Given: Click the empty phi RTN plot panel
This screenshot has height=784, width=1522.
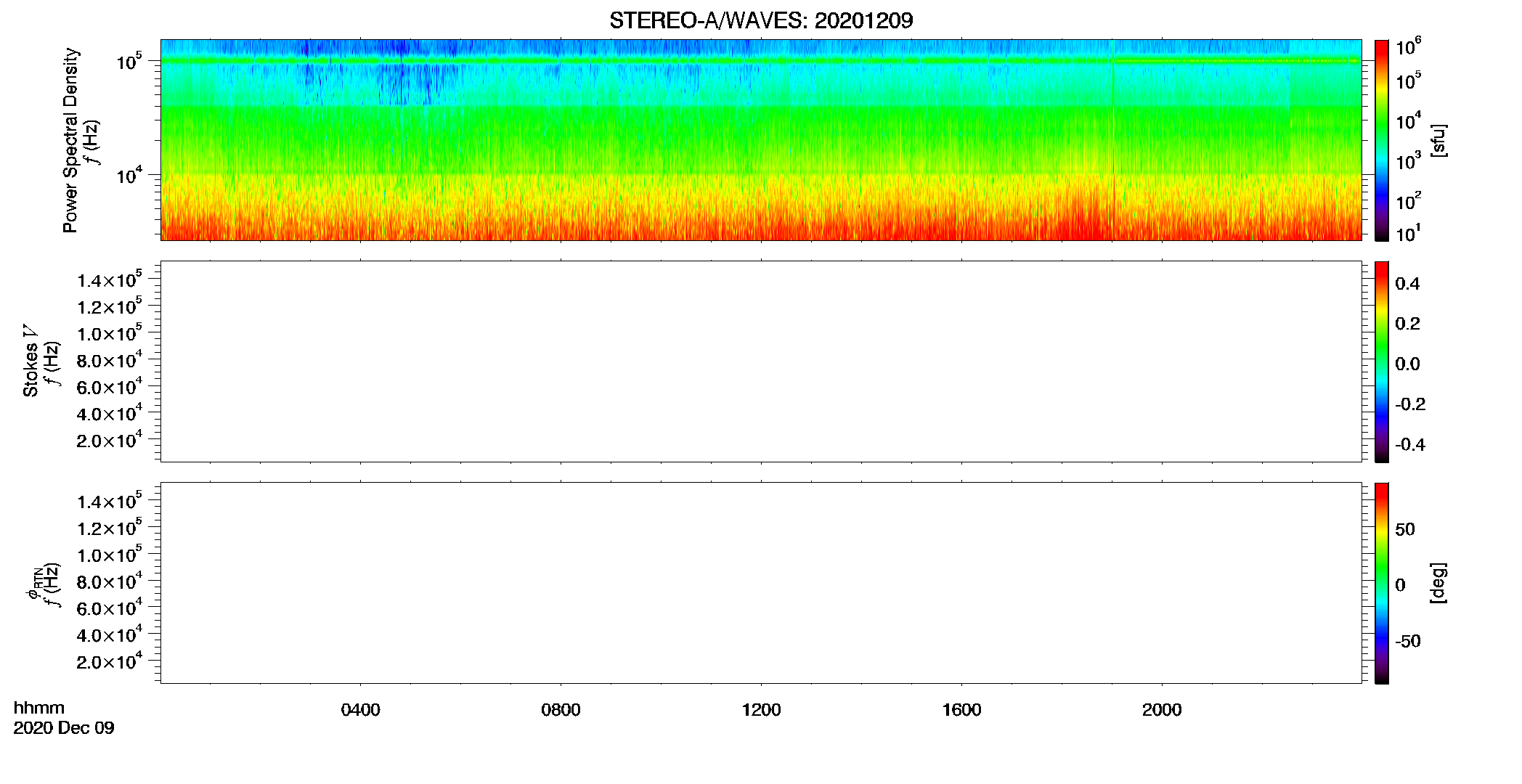Looking at the screenshot, I should pyautogui.click(x=761, y=583).
